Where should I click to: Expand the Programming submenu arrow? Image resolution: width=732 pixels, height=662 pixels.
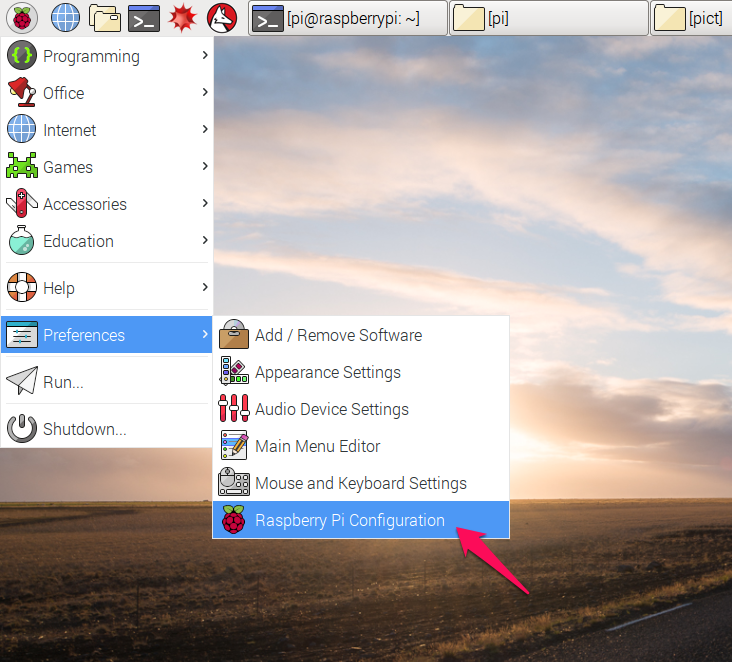pos(204,55)
